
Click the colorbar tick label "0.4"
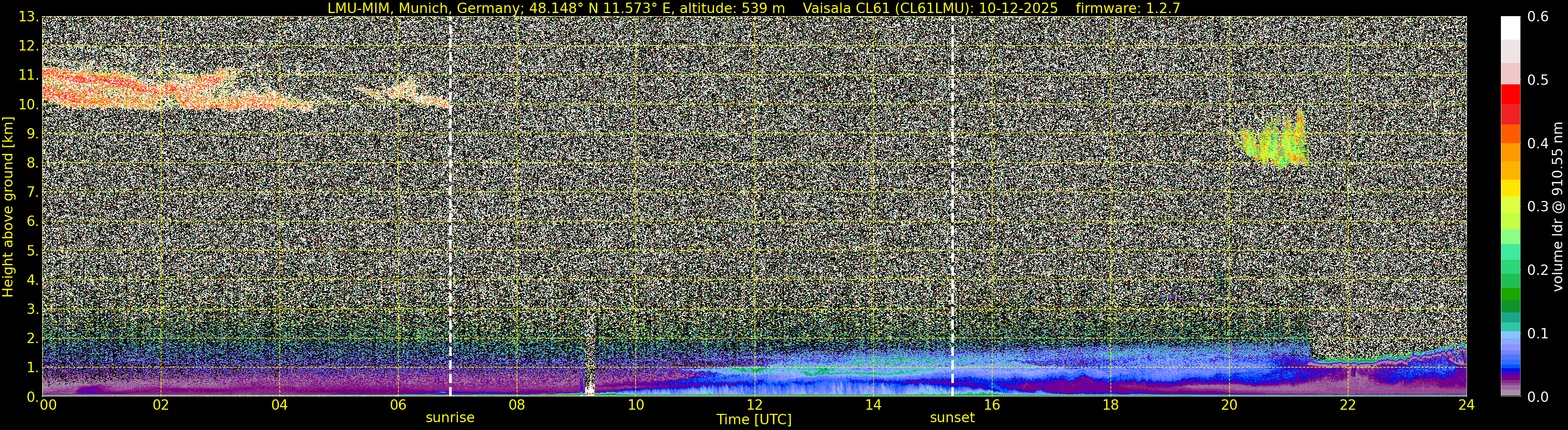(x=1538, y=144)
